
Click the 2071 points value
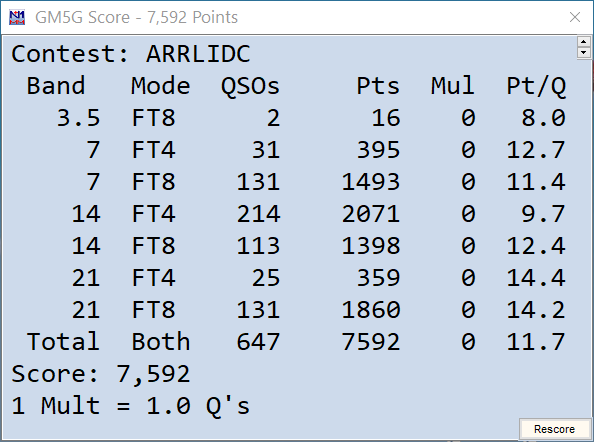point(370,214)
